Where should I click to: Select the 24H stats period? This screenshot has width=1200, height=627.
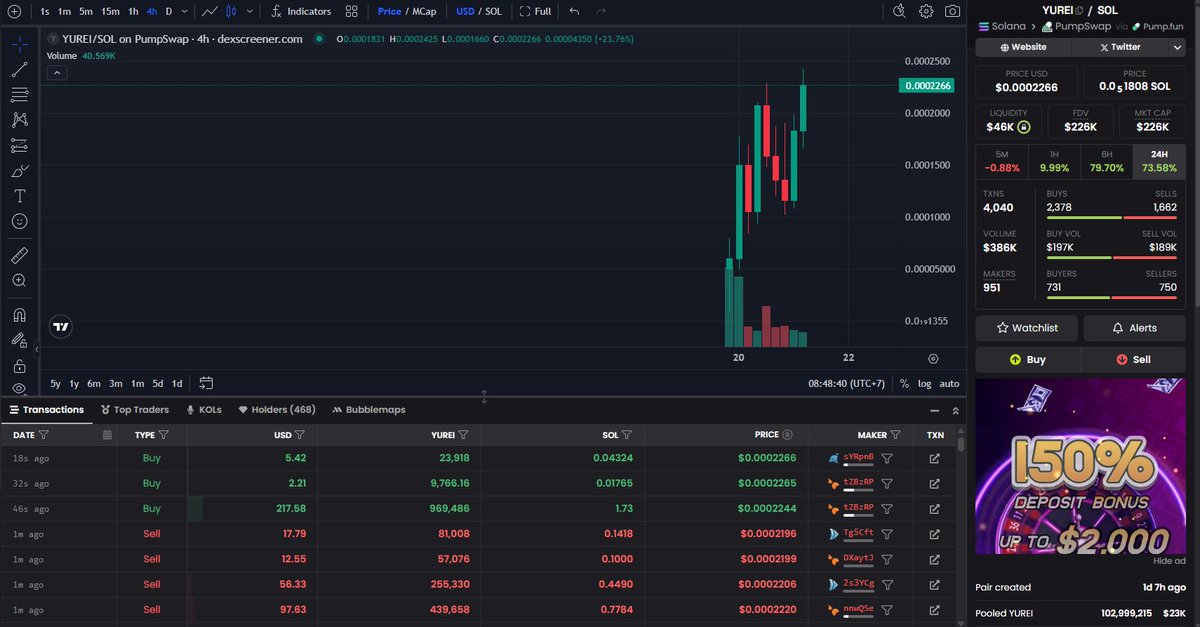tap(1159, 161)
